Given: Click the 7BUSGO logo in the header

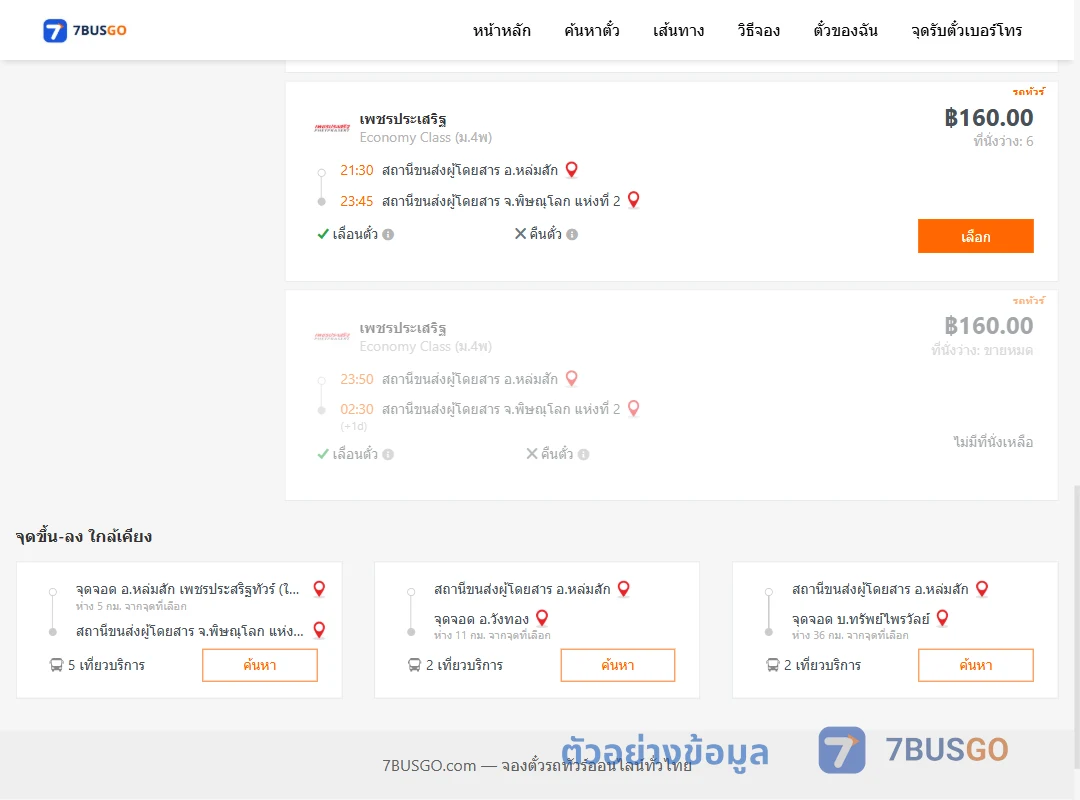Looking at the screenshot, I should pos(85,30).
